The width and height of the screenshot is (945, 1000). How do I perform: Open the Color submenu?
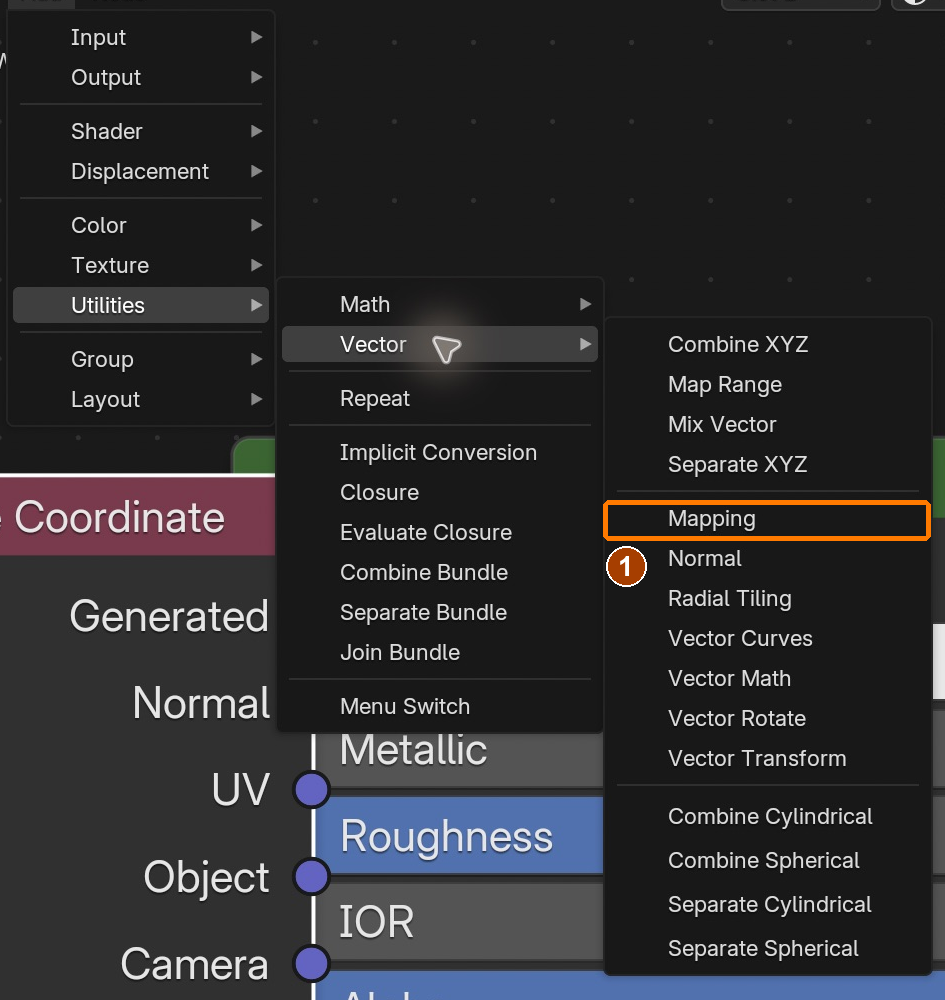[141, 225]
